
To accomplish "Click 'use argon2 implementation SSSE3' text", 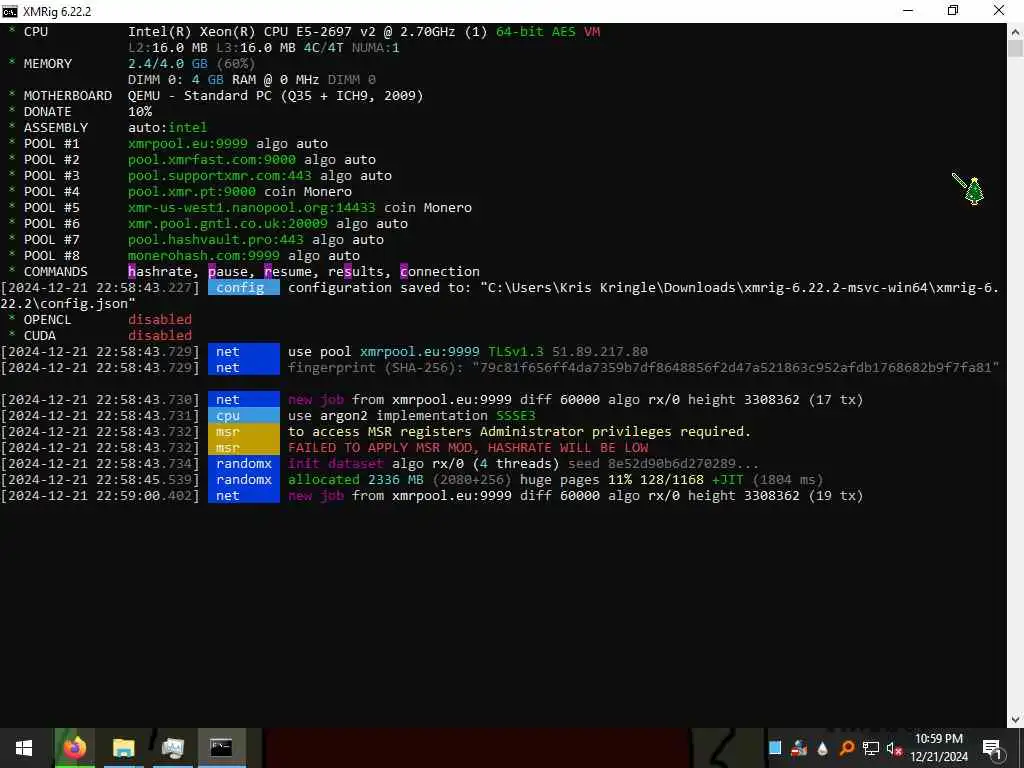I will pos(411,415).
